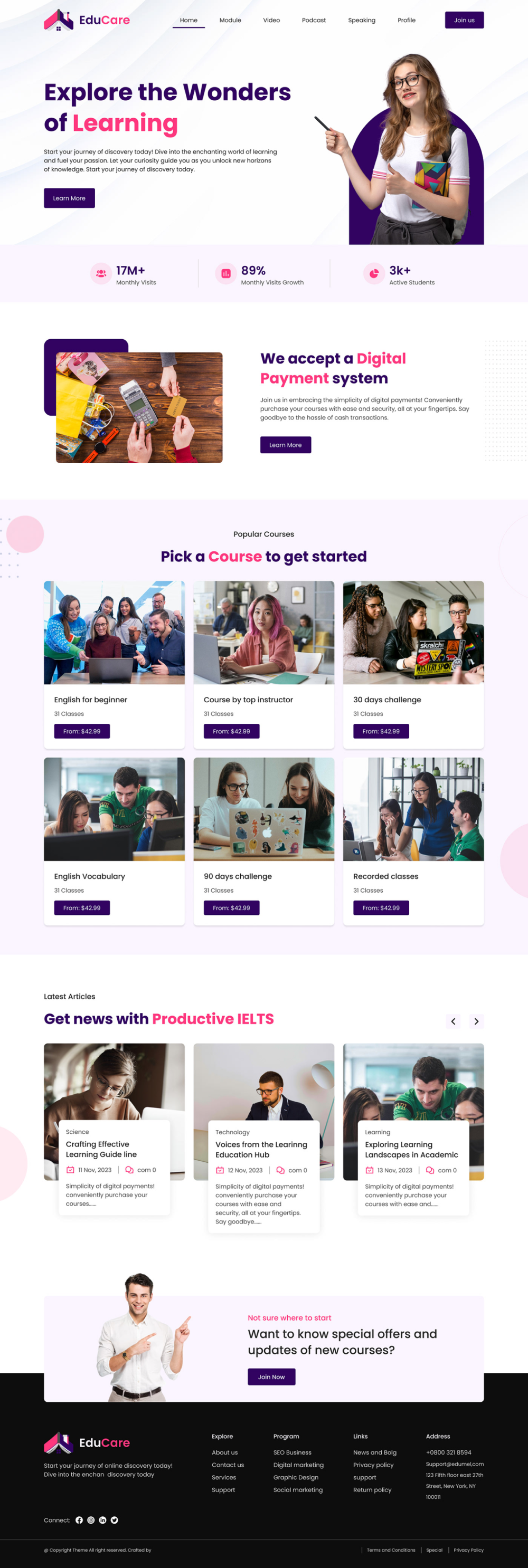Click the Active Students pie icon
This screenshot has width=528, height=1568.
[374, 273]
